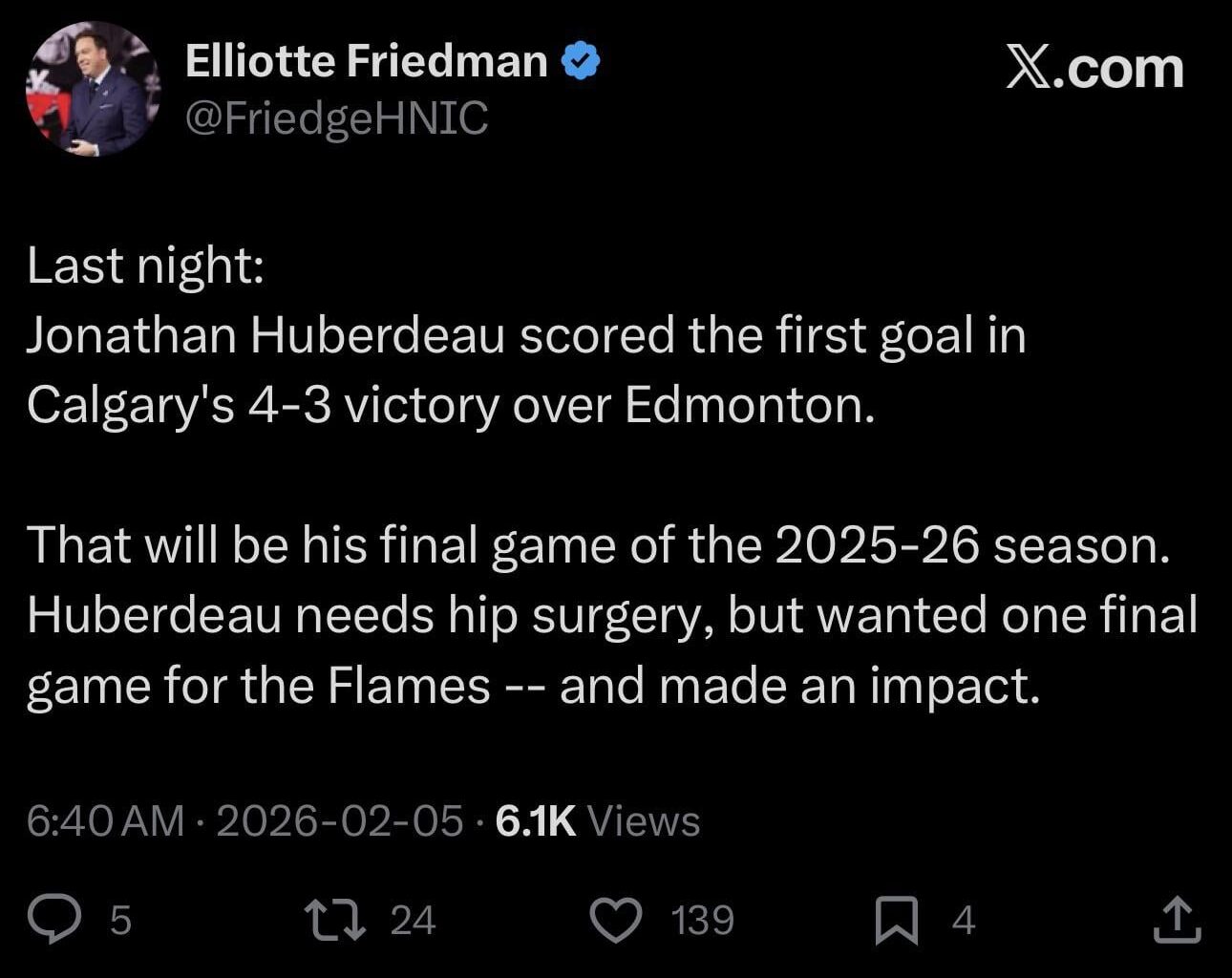1232x978 pixels.
Task: Toggle the bookmark state of the tweet
Action: [896, 919]
